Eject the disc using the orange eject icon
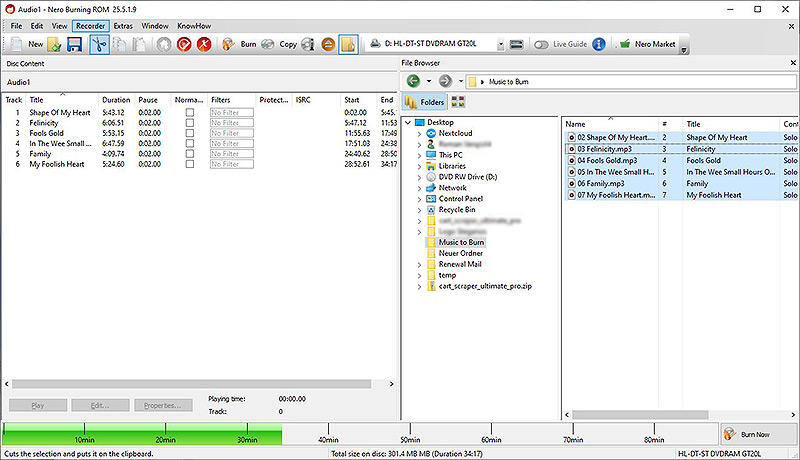Viewport: 800px width, 460px height. (x=328, y=44)
